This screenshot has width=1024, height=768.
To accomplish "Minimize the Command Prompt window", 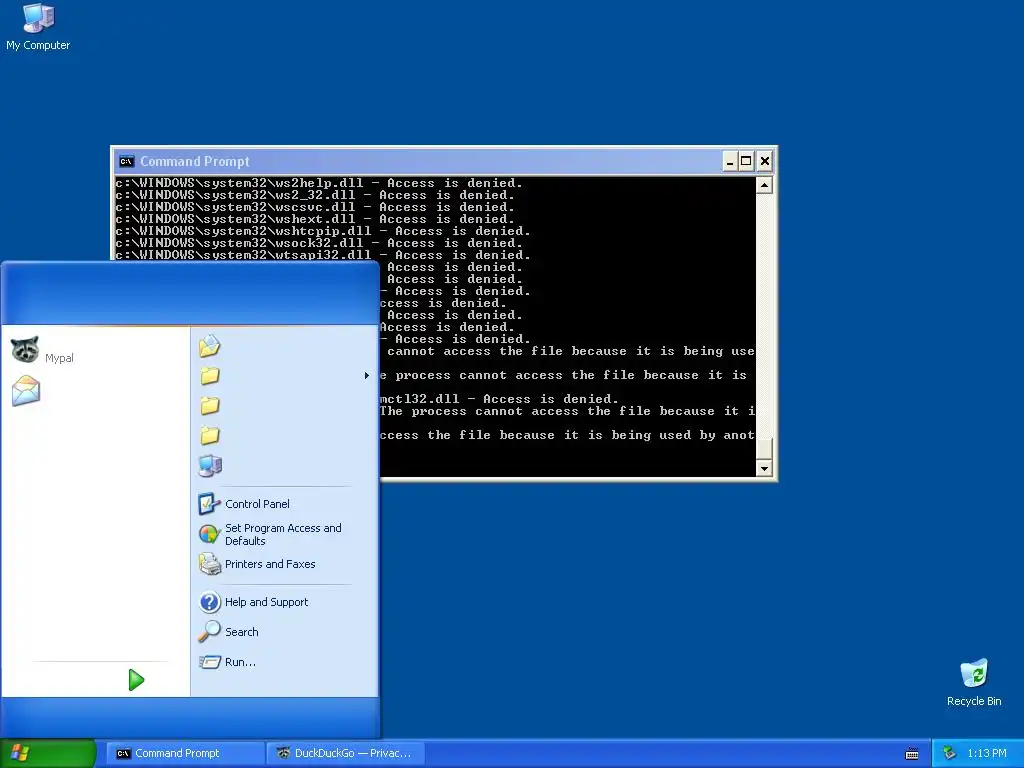I will [730, 161].
